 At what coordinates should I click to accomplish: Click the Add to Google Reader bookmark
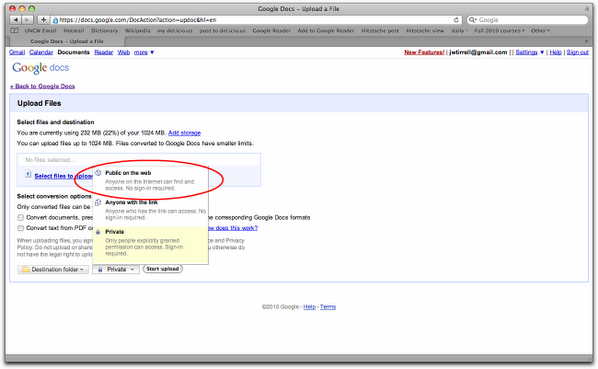pyautogui.click(x=326, y=30)
